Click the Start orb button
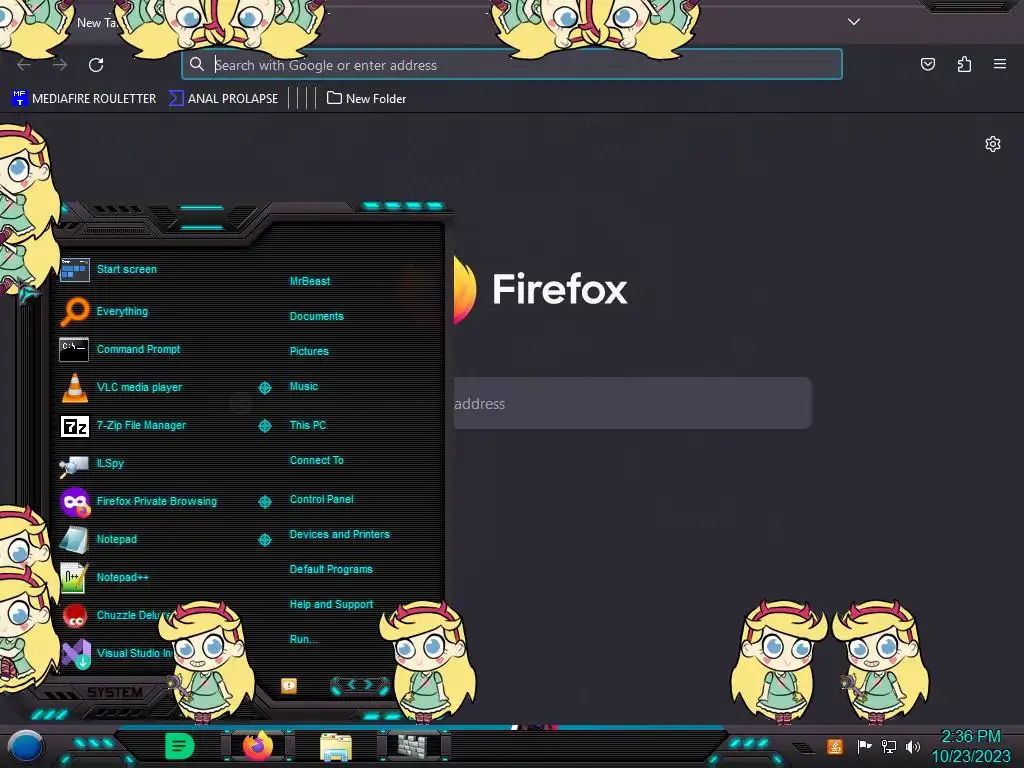1024x768 pixels. pos(26,746)
